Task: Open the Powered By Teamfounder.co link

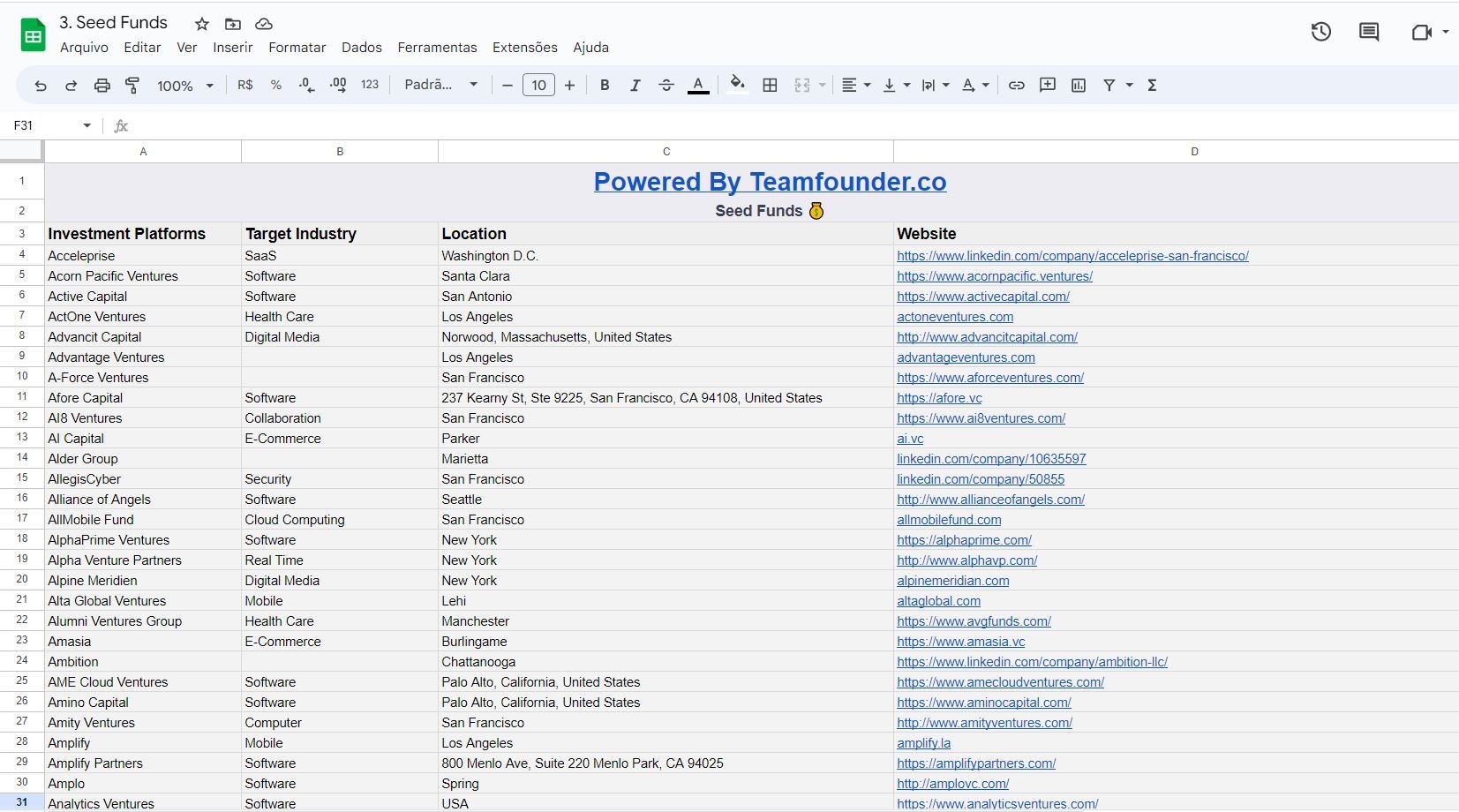Action: click(x=770, y=182)
